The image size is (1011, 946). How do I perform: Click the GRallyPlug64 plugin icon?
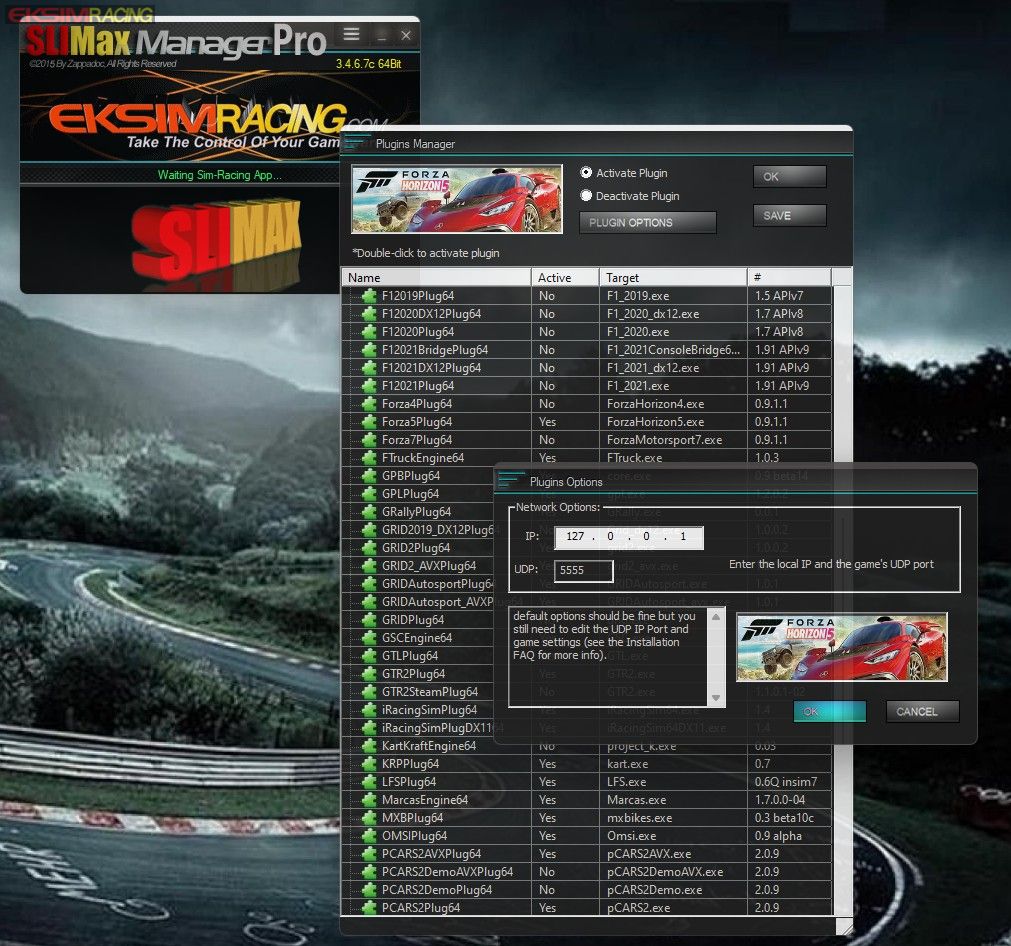tap(369, 512)
